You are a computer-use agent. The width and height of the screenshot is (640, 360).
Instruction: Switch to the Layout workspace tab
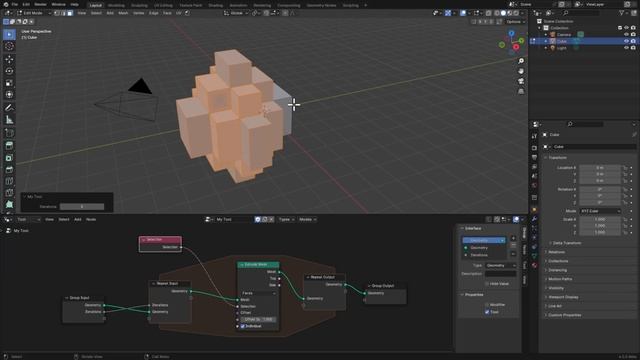tap(96, 5)
